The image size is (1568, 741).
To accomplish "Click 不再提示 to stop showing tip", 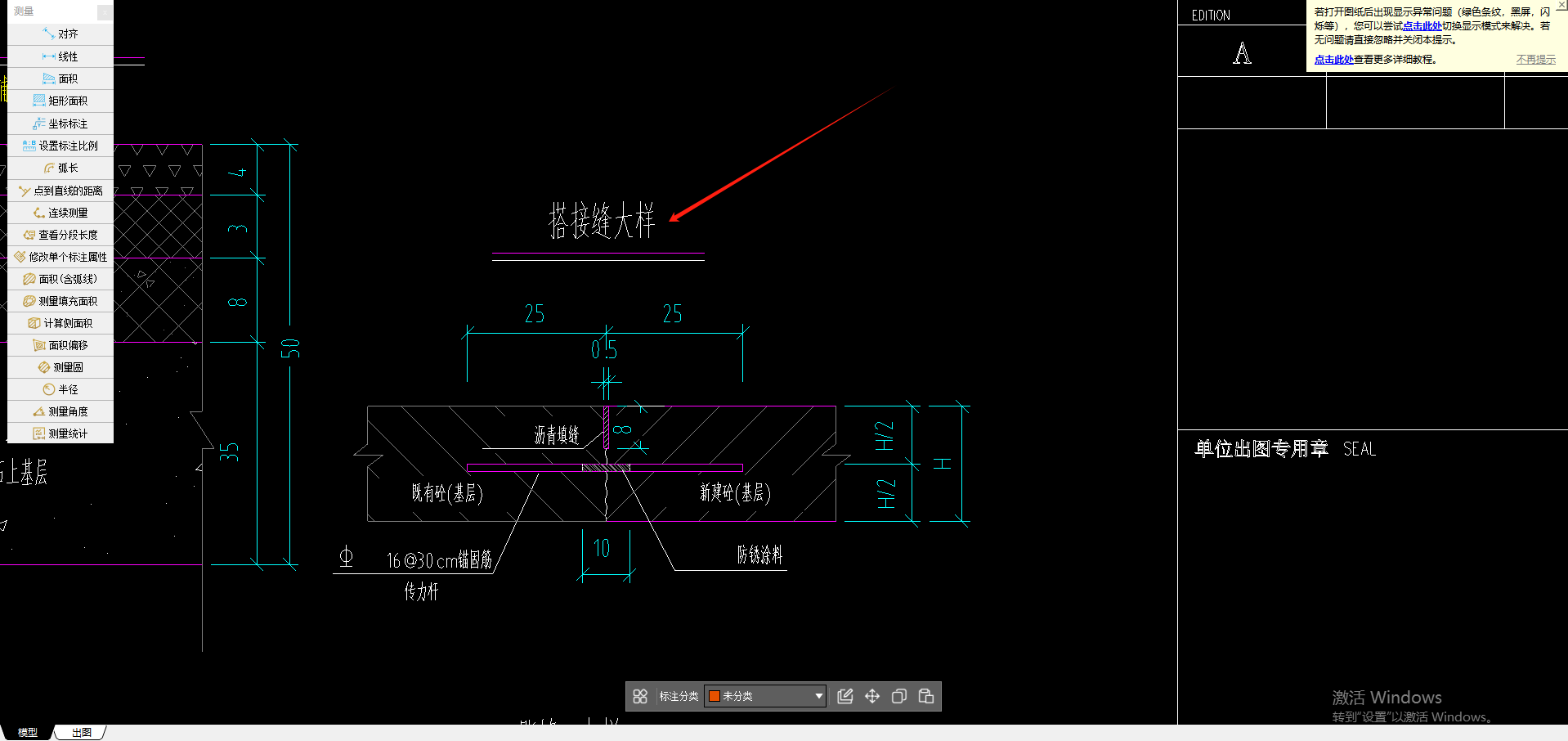I will 1536,60.
